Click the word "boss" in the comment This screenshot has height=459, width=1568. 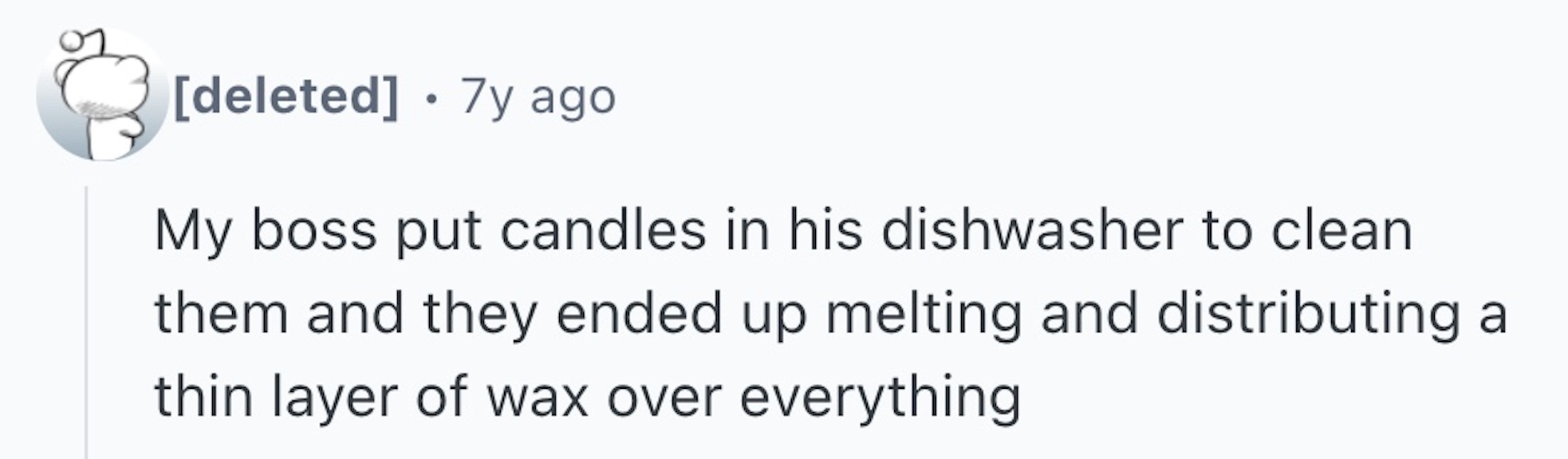[314, 231]
